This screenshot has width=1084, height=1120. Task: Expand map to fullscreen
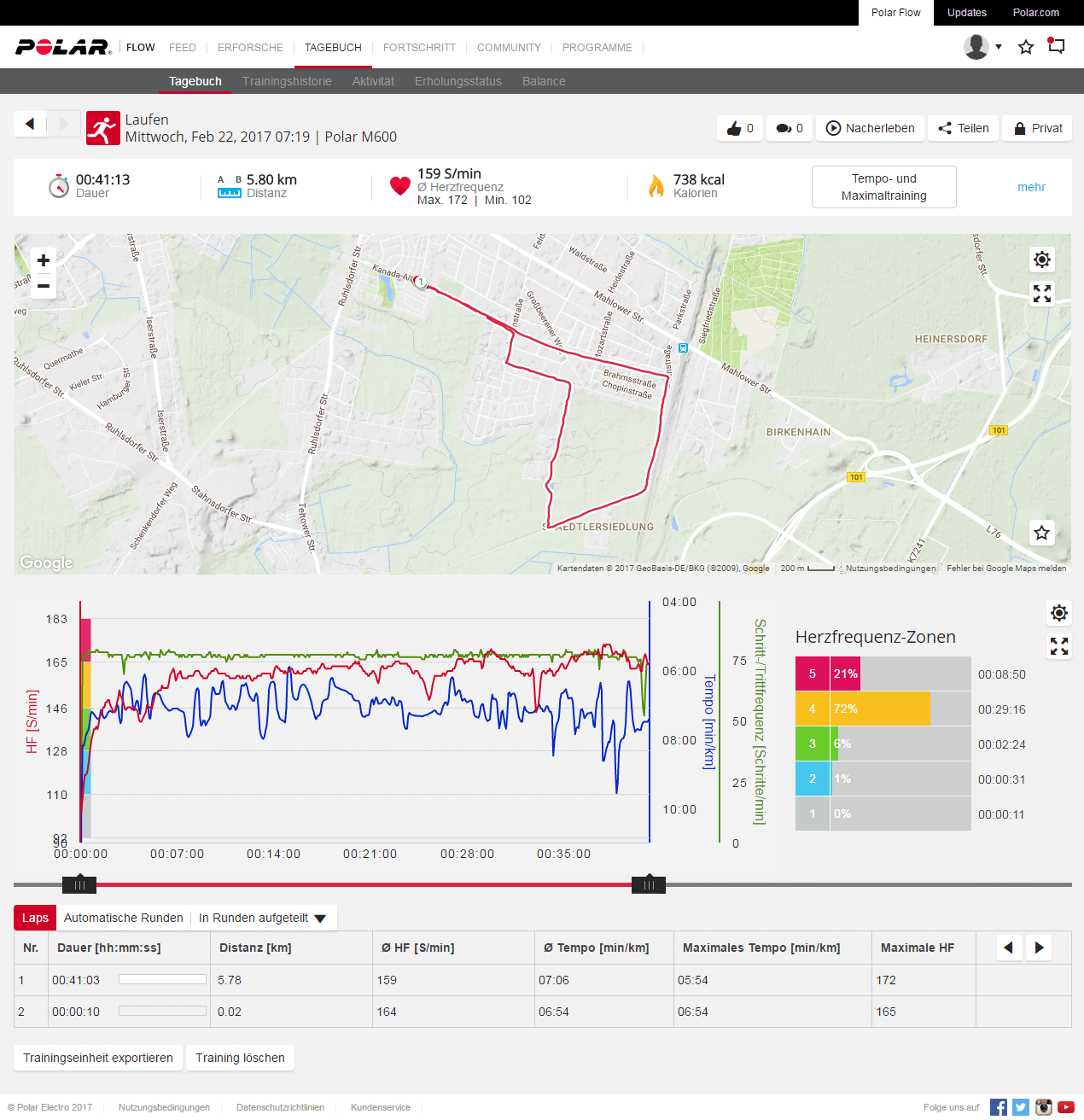coord(1042,294)
